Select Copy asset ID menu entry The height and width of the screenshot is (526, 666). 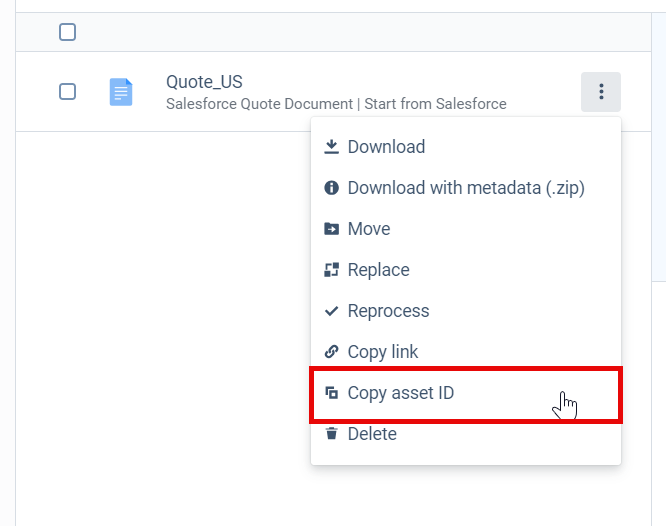[466, 393]
